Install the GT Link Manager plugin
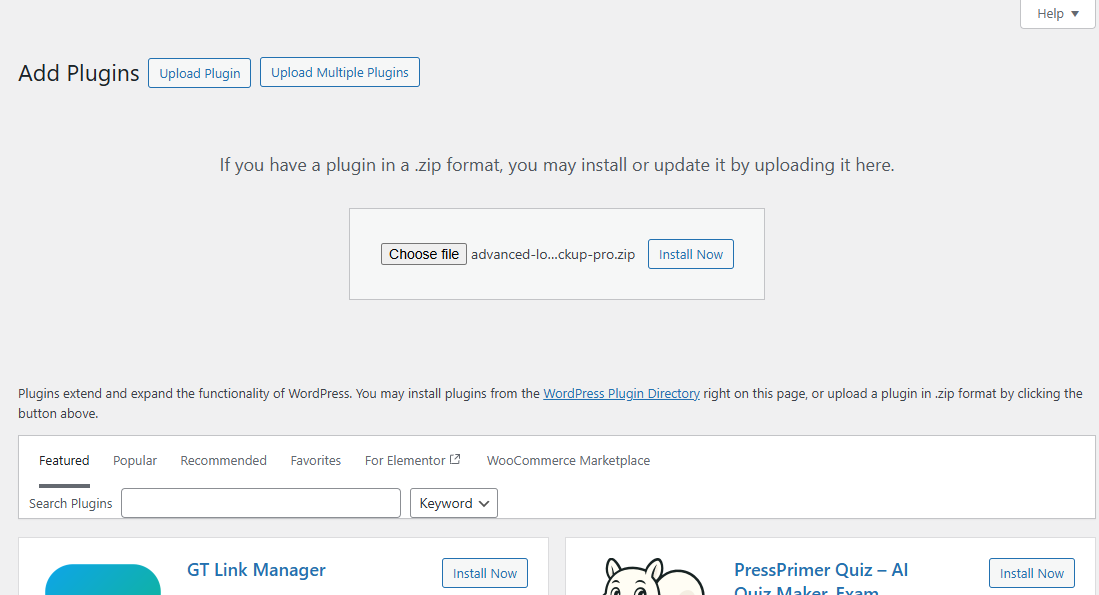Image resolution: width=1099 pixels, height=595 pixels. tap(485, 573)
